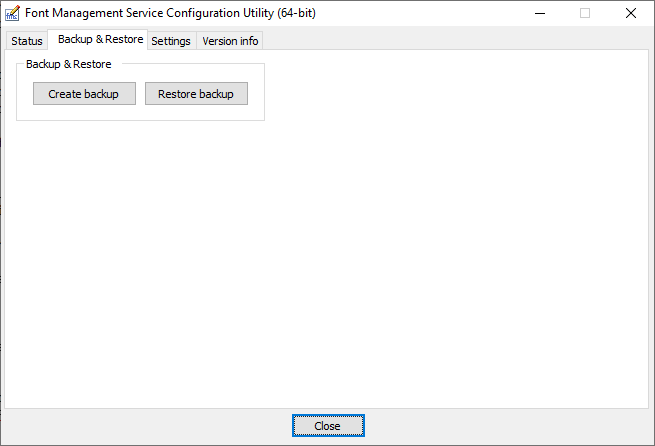Screen dimensions: 655x446
Task: Click empty title bar space after the title
Action: coord(420,14)
